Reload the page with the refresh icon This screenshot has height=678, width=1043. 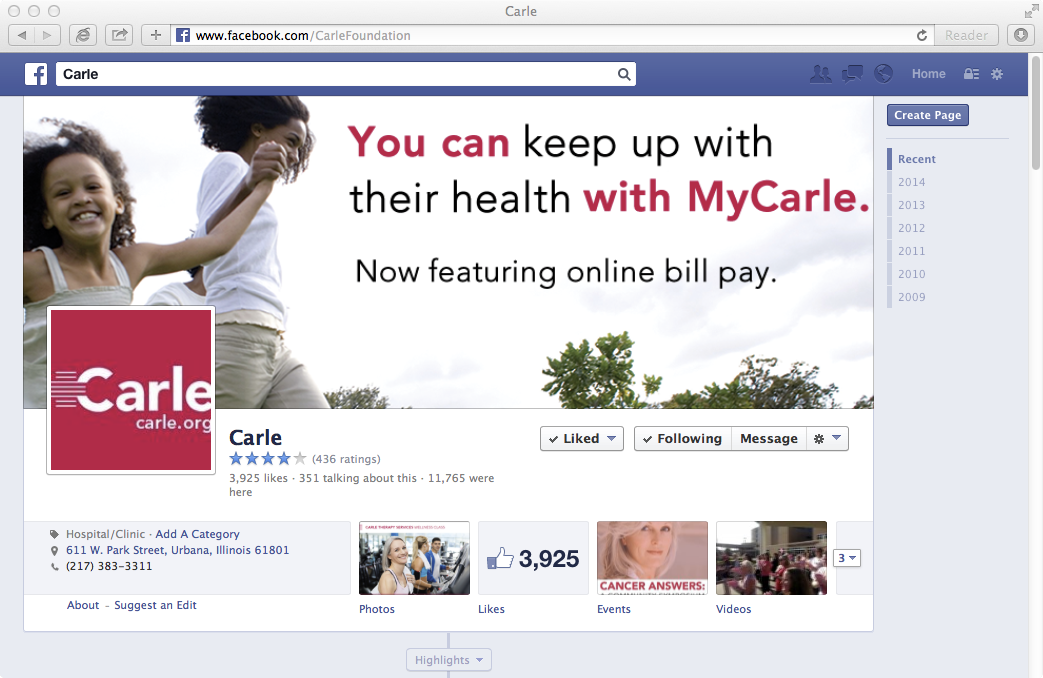tap(922, 35)
